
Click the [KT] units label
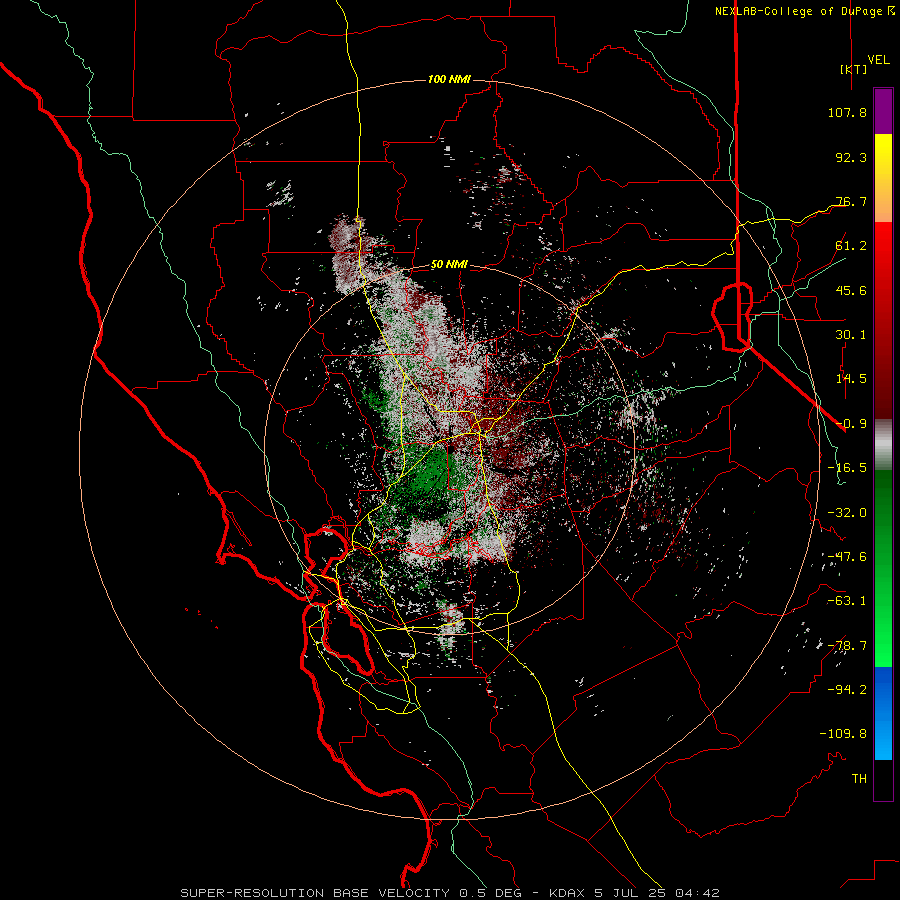[x=854, y=69]
